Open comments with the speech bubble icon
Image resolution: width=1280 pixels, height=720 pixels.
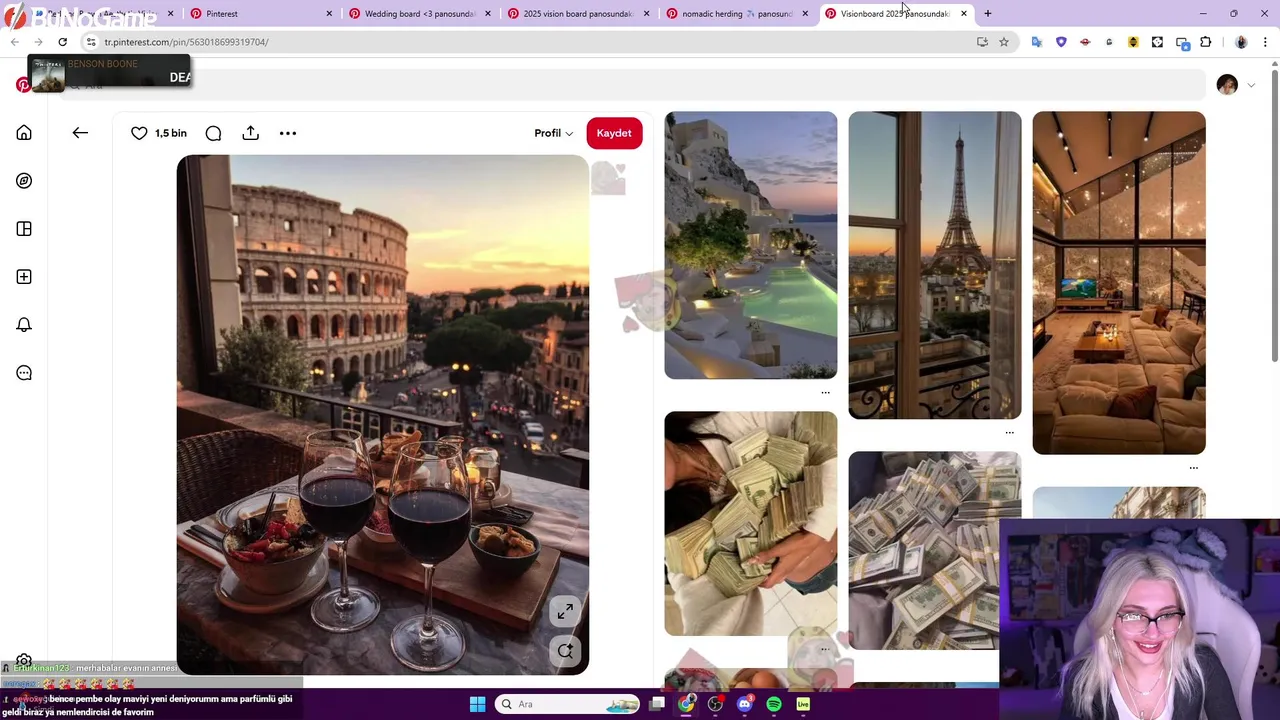tap(213, 133)
